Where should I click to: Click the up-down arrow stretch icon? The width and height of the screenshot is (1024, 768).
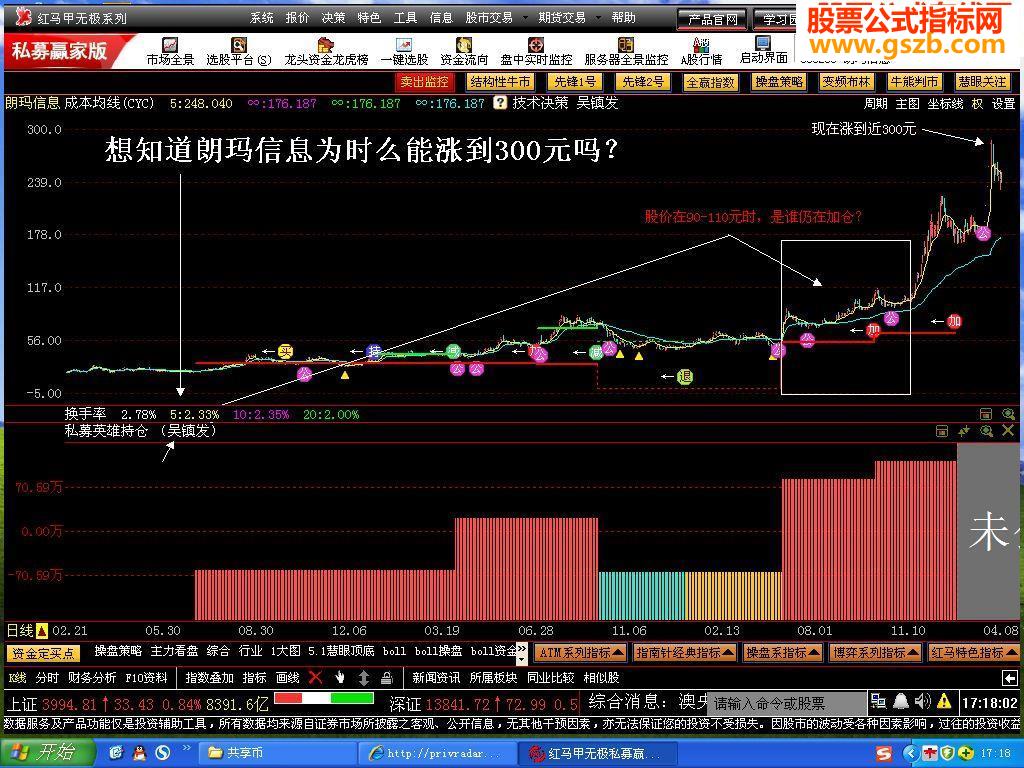click(364, 677)
